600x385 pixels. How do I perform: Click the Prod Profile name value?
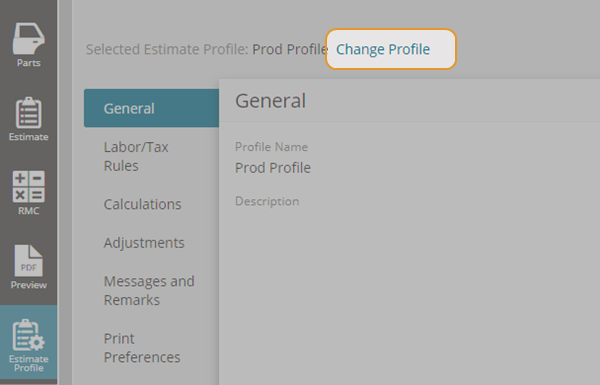(273, 168)
